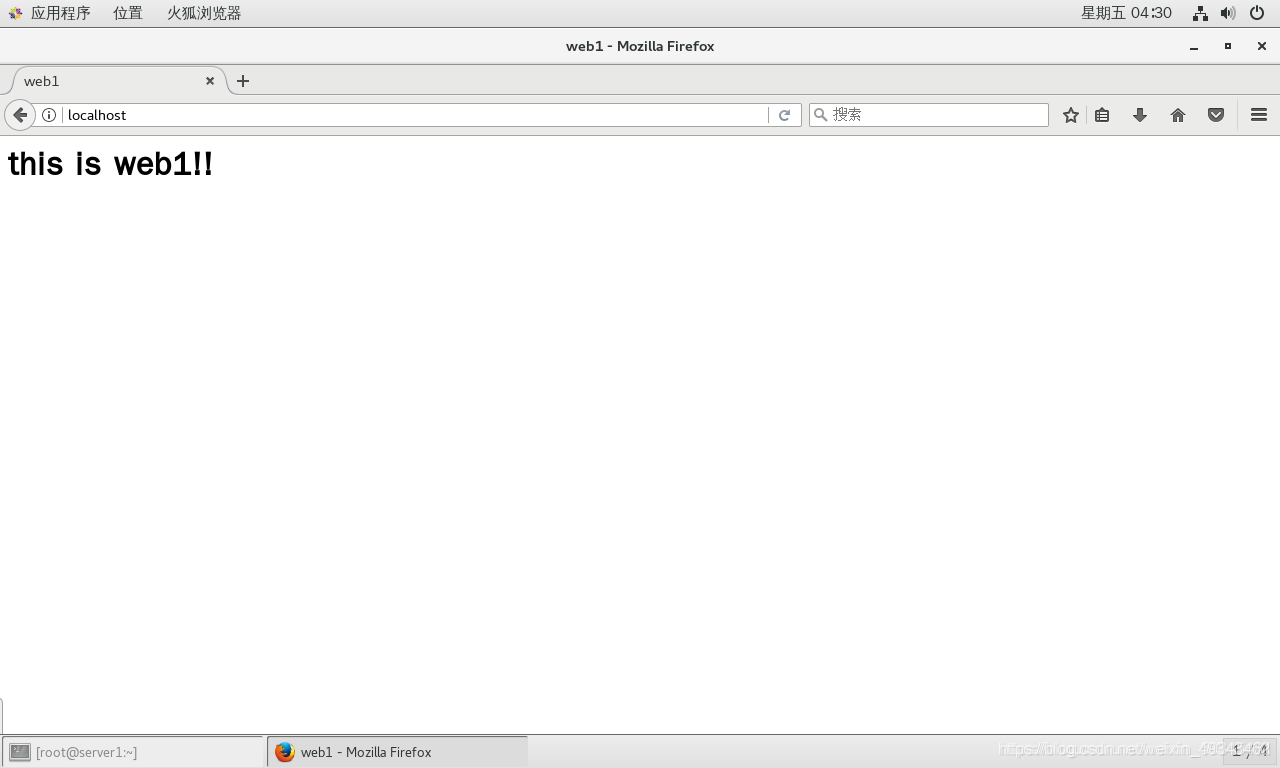Open the Downloads panel arrow

(x=1140, y=115)
